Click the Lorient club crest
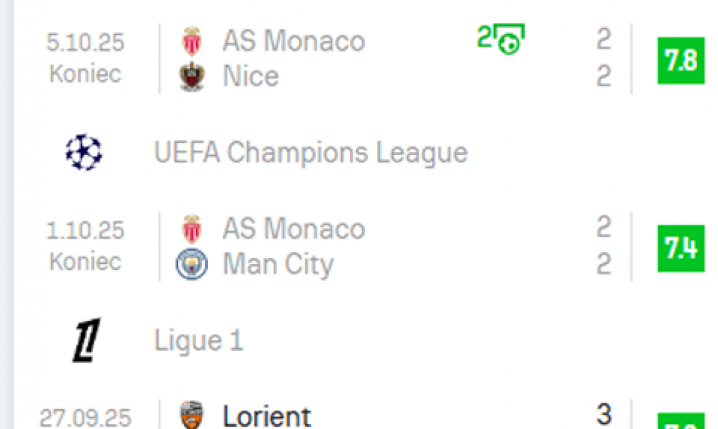718x429 pixels. 191,415
